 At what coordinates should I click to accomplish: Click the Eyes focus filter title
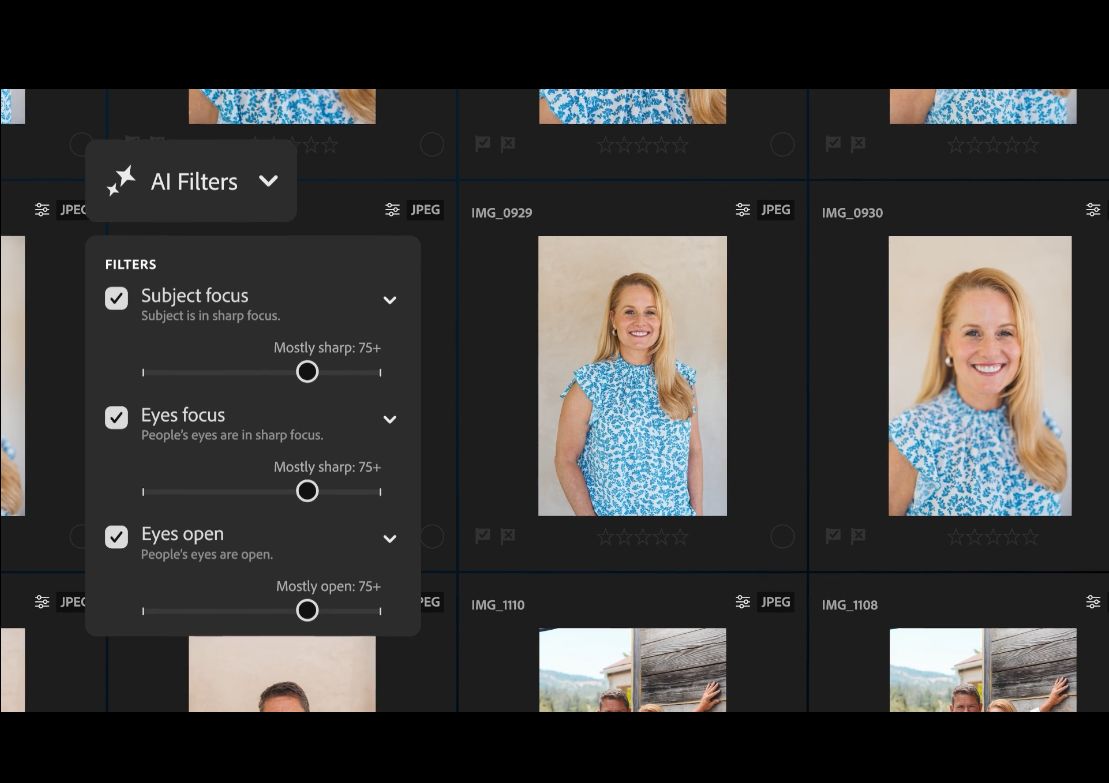pos(183,414)
